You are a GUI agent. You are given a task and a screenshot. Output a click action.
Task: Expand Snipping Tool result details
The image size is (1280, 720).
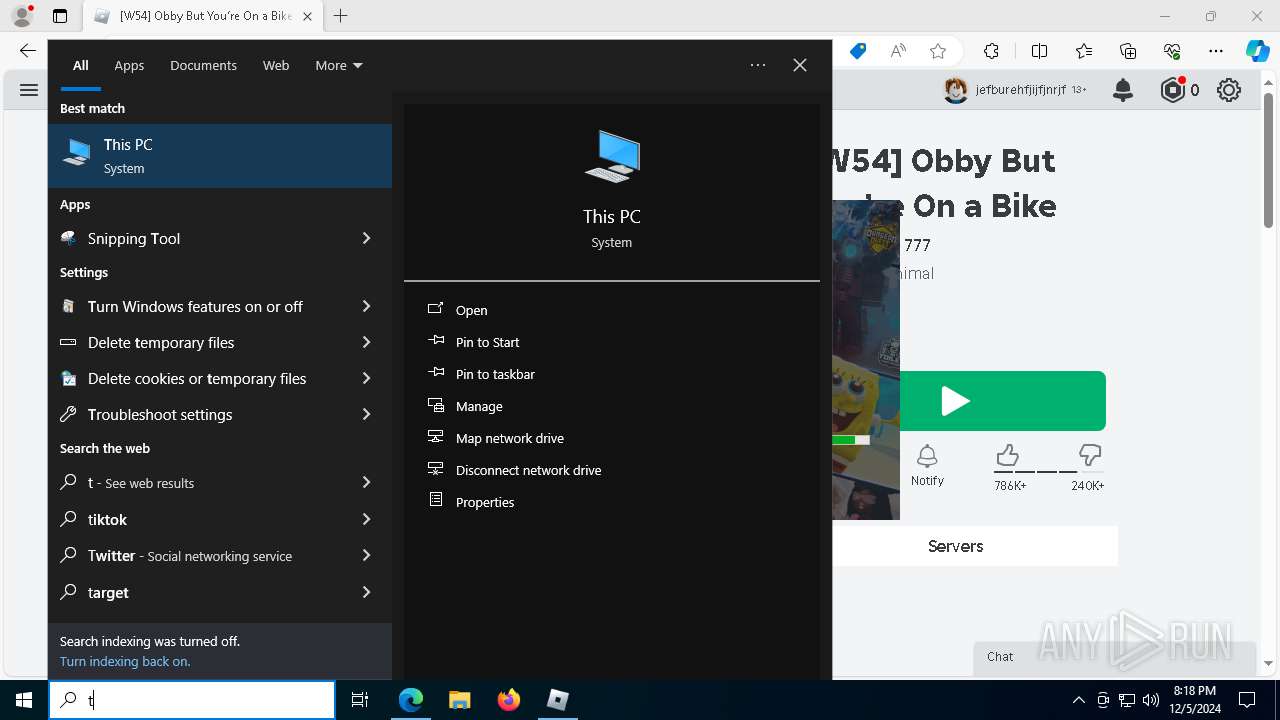click(x=366, y=238)
